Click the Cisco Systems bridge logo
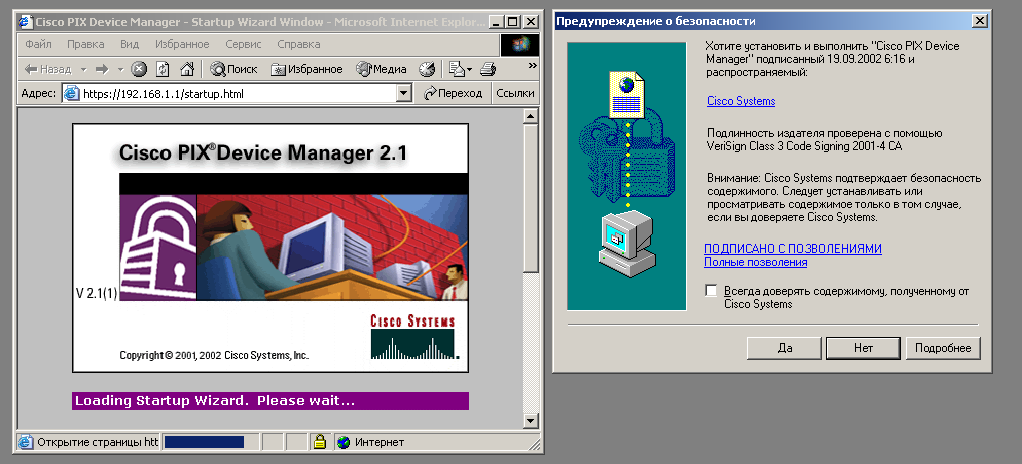 coord(414,337)
